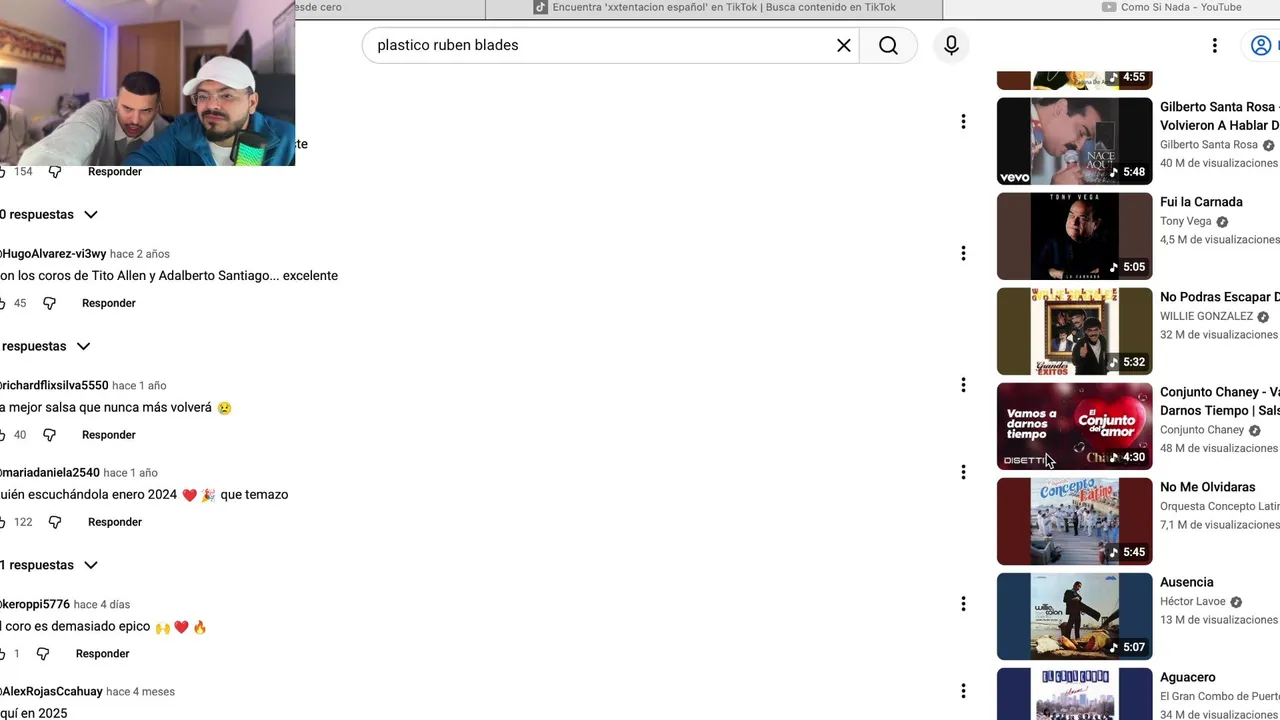The height and width of the screenshot is (720, 1280).
Task: Open No Podras Escapar video thumbnail
Action: click(x=1074, y=331)
